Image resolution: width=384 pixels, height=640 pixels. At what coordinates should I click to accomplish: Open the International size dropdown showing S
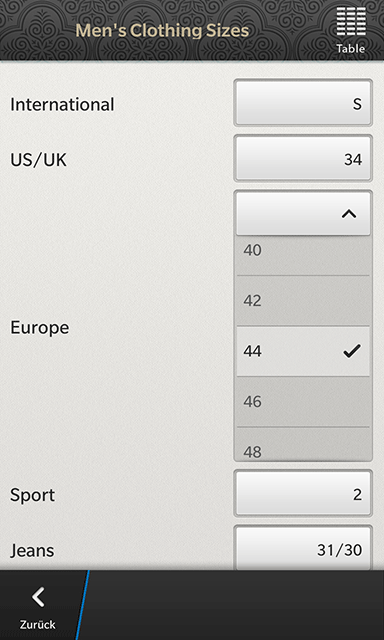303,102
